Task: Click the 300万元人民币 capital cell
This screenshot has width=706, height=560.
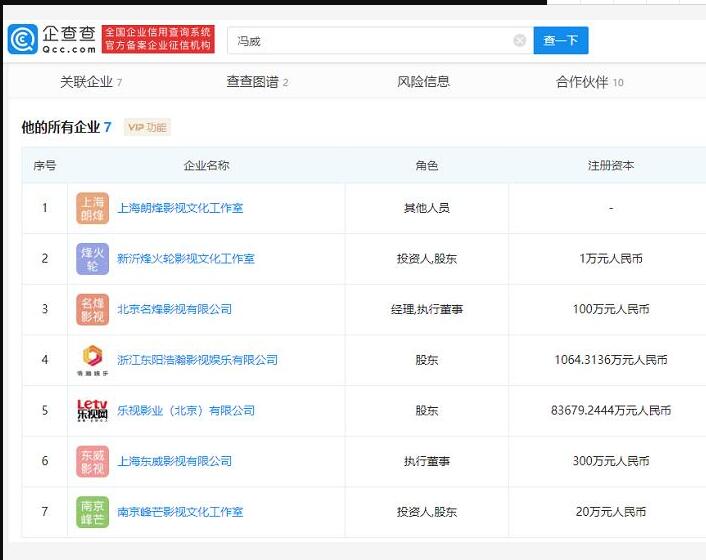Action: (611, 461)
